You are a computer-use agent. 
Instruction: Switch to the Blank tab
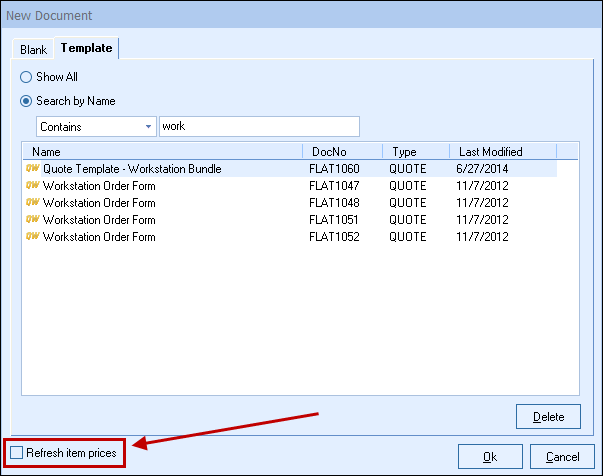(34, 49)
